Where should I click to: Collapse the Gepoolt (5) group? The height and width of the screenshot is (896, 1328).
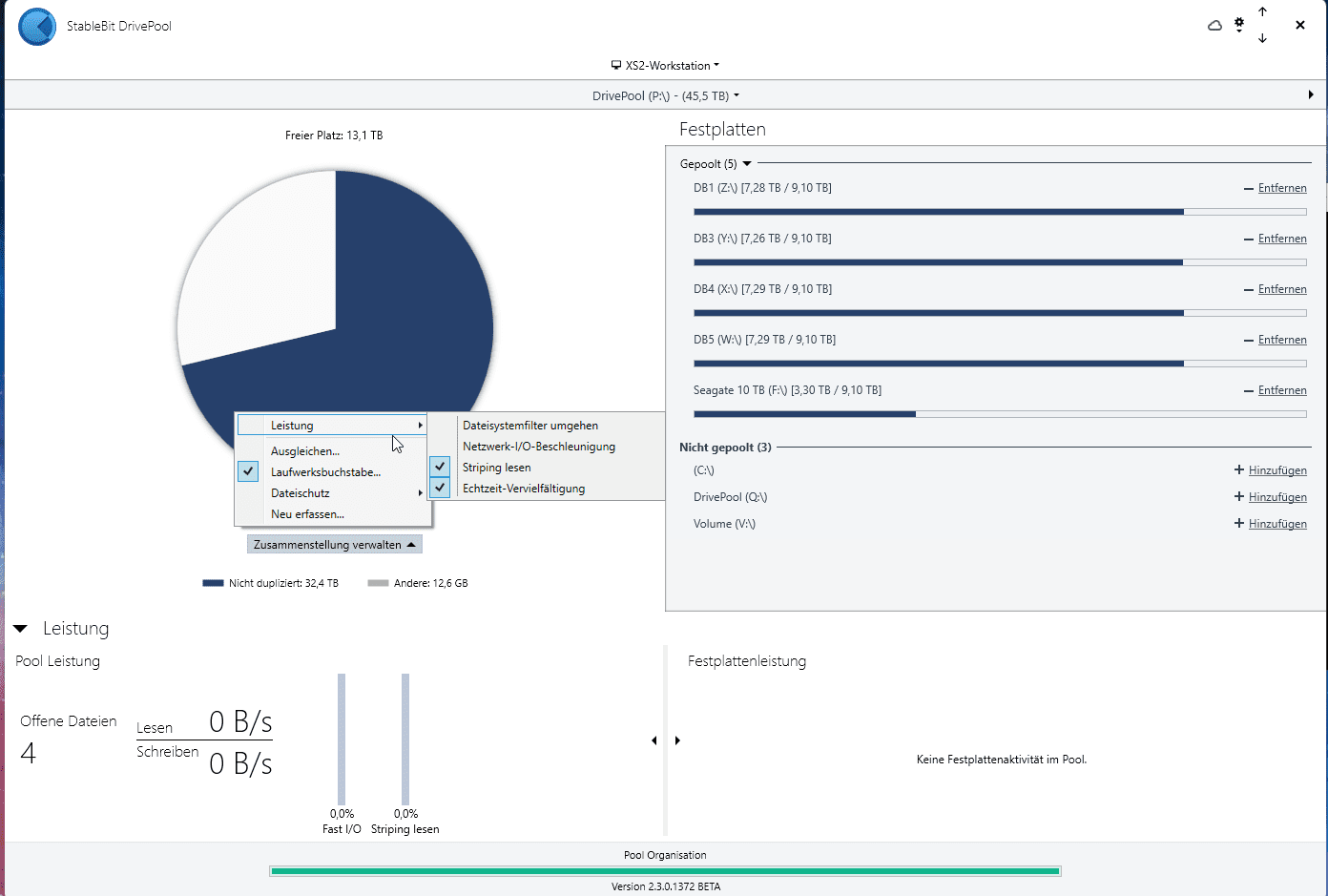747,164
